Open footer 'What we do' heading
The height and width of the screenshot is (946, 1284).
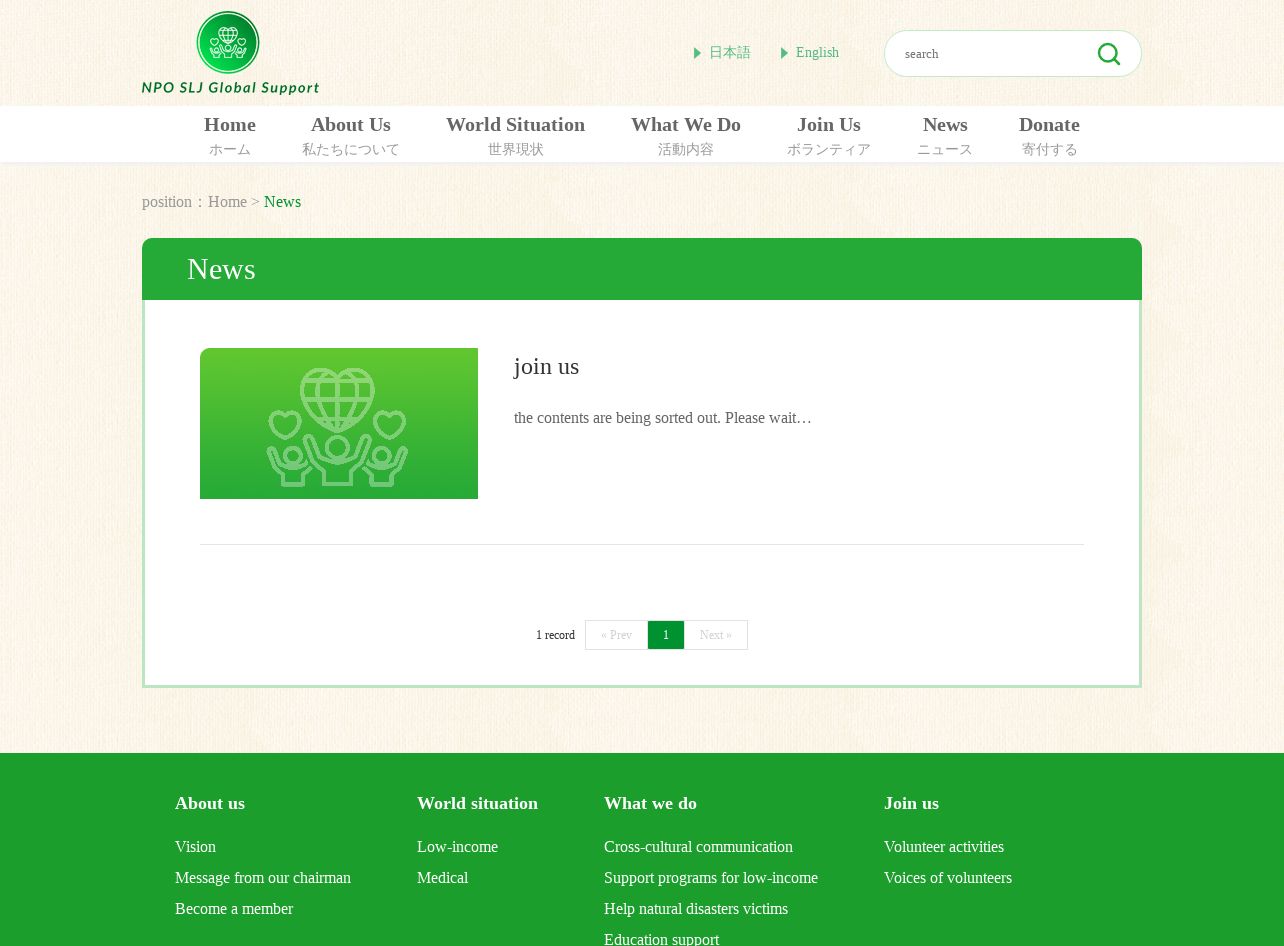(650, 803)
